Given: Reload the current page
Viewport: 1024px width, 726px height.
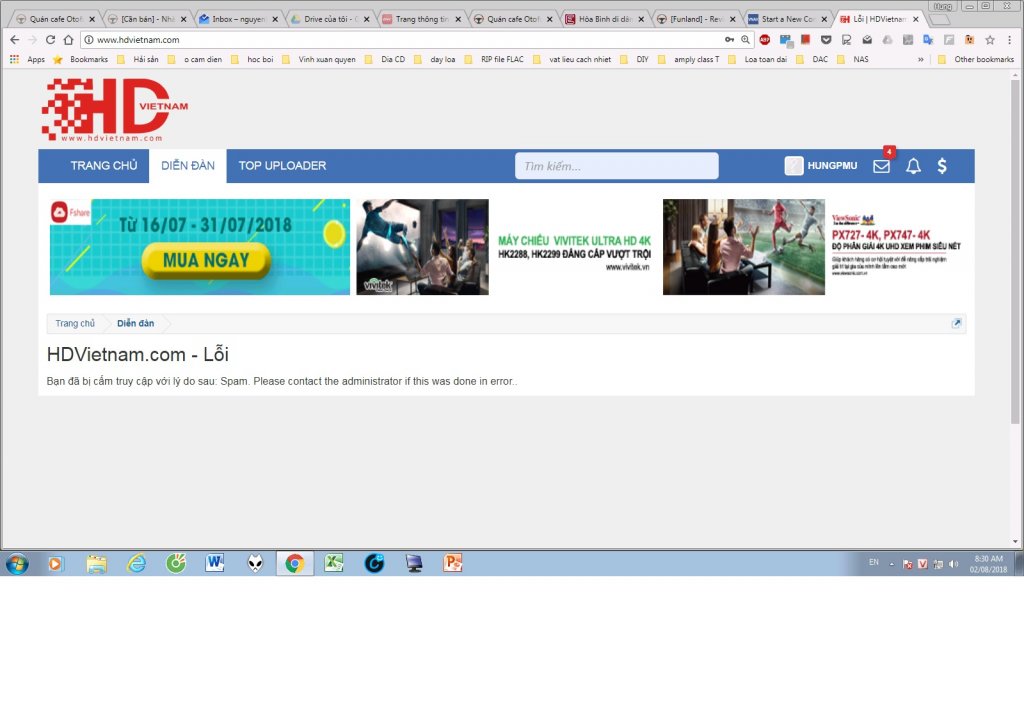Looking at the screenshot, I should [50, 40].
